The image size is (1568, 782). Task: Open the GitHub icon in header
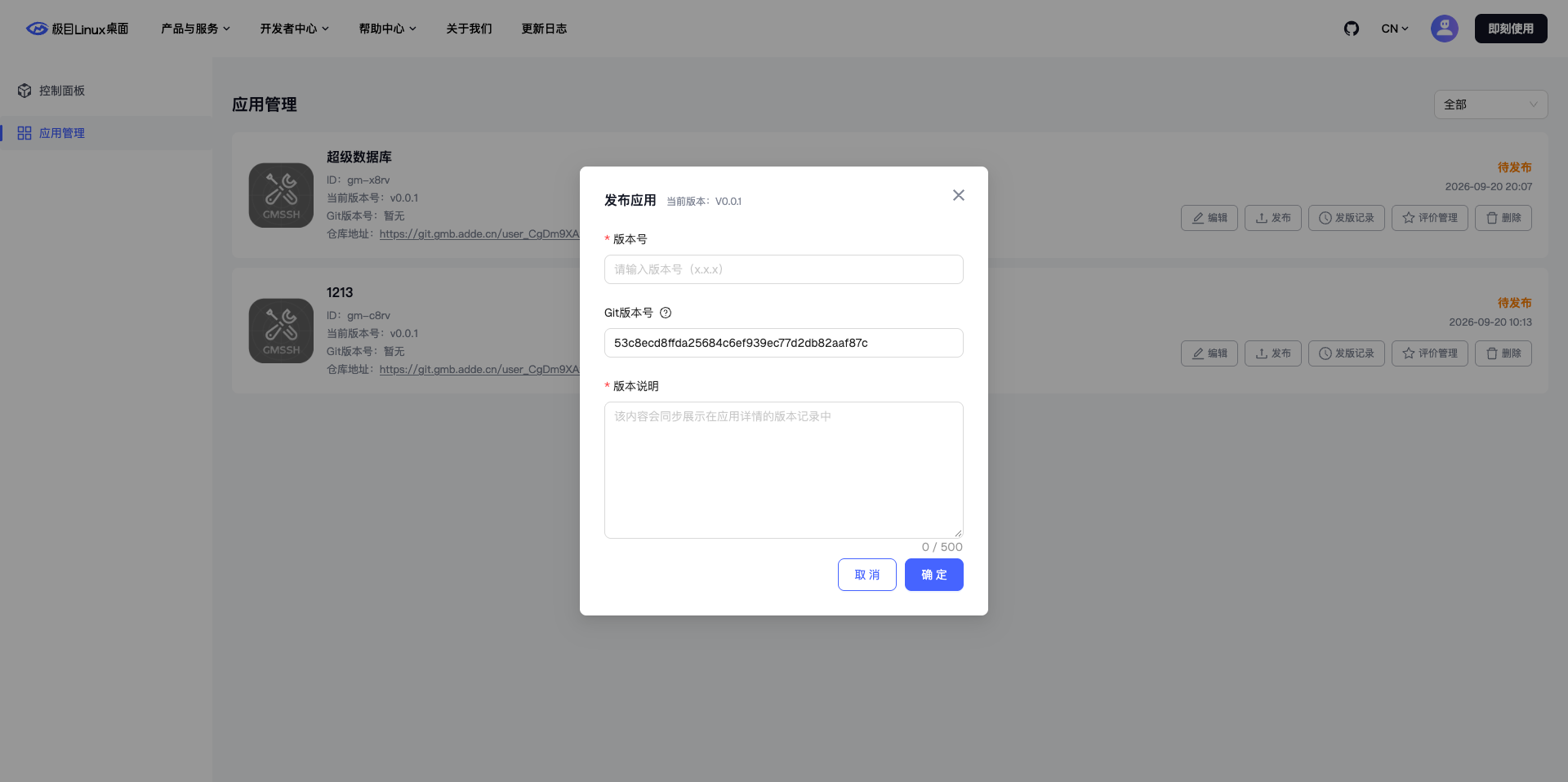click(x=1352, y=29)
